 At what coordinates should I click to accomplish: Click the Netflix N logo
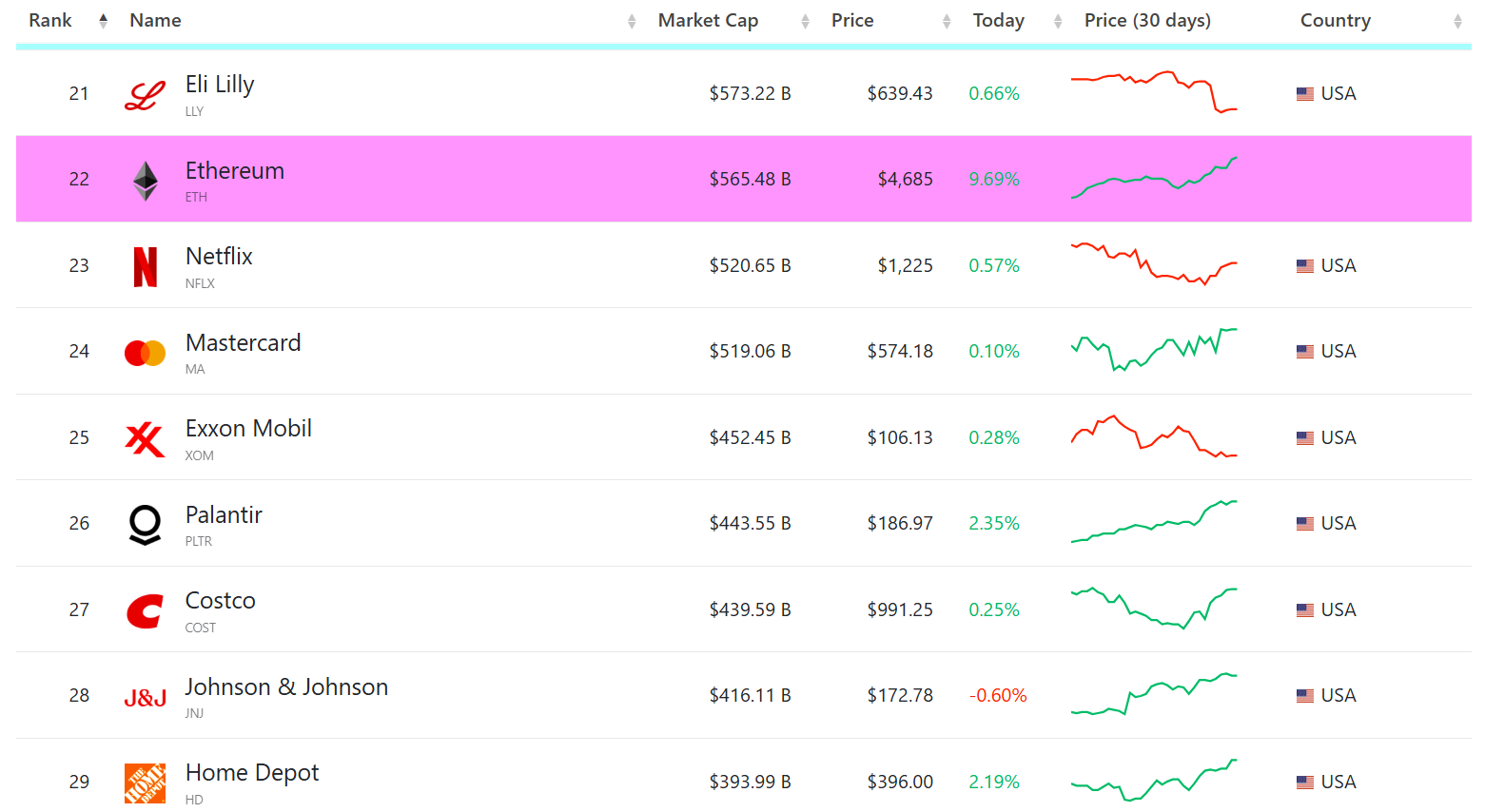145,266
